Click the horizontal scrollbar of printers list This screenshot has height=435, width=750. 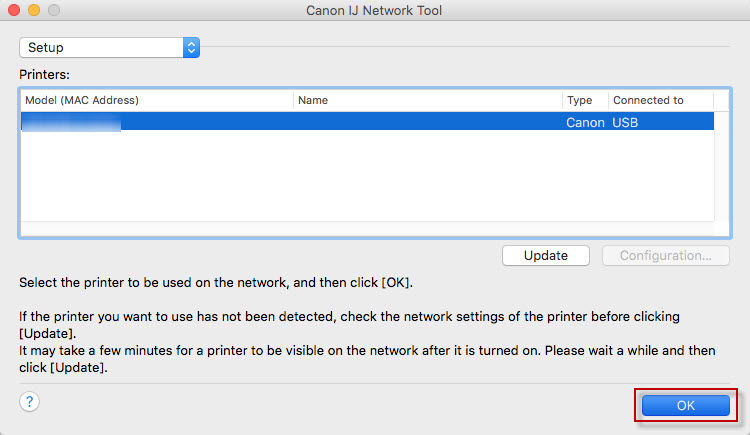tap(367, 228)
